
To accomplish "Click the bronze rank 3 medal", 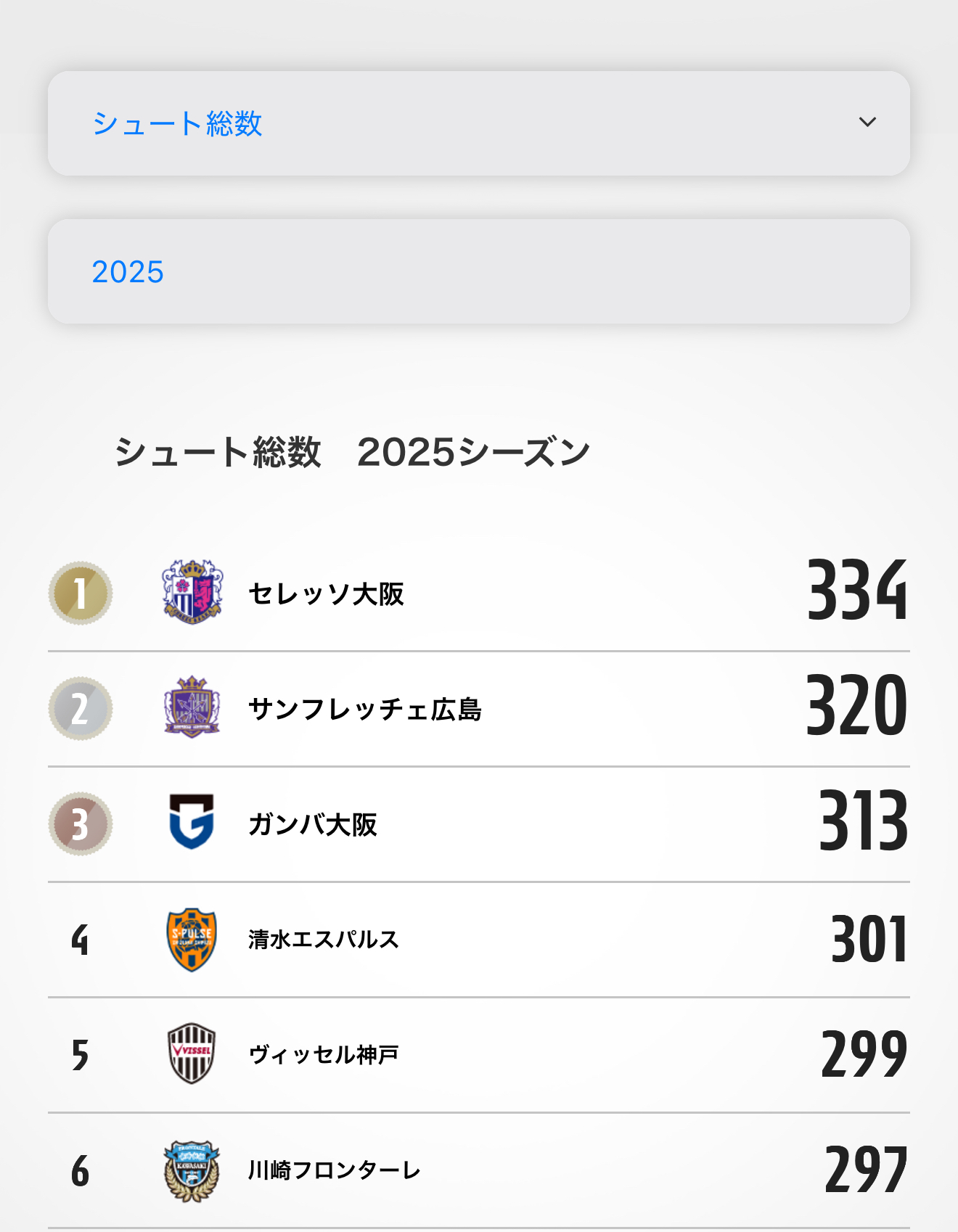I will point(81,824).
